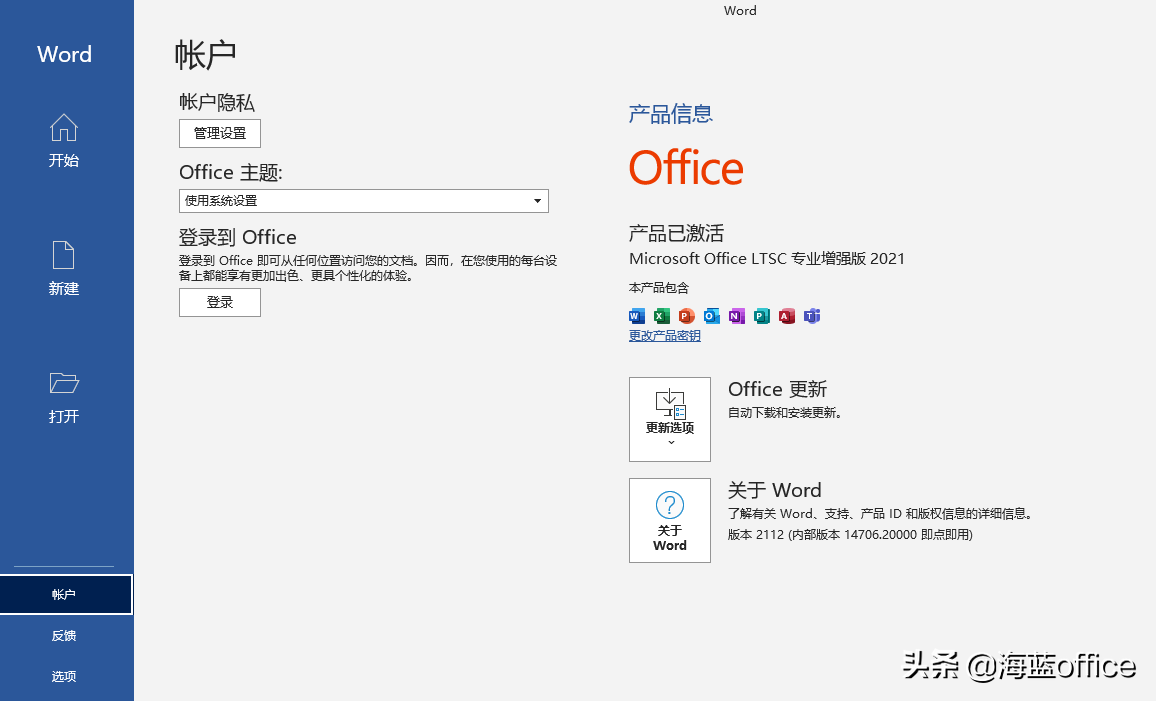Select 新建 (New) in the sidebar
1156x701 pixels.
pyautogui.click(x=64, y=268)
